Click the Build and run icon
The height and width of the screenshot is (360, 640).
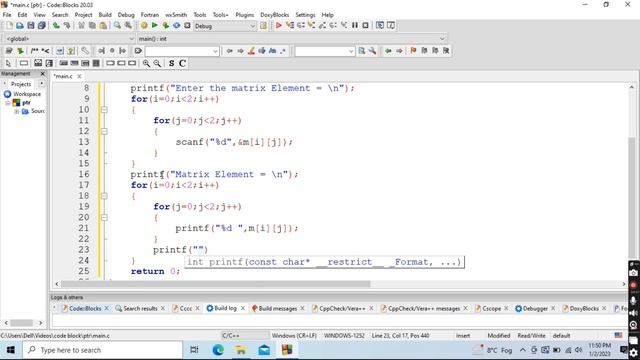(x=165, y=26)
